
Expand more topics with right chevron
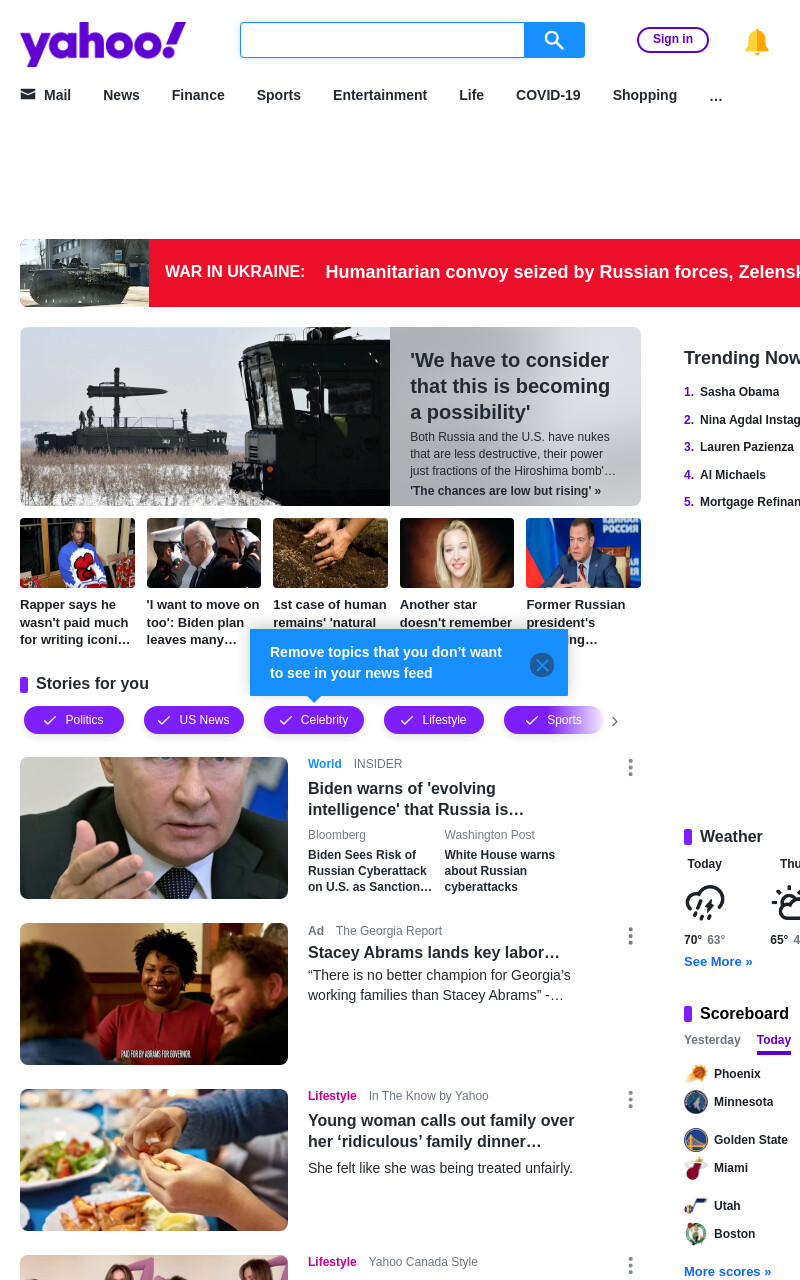pyautogui.click(x=615, y=721)
